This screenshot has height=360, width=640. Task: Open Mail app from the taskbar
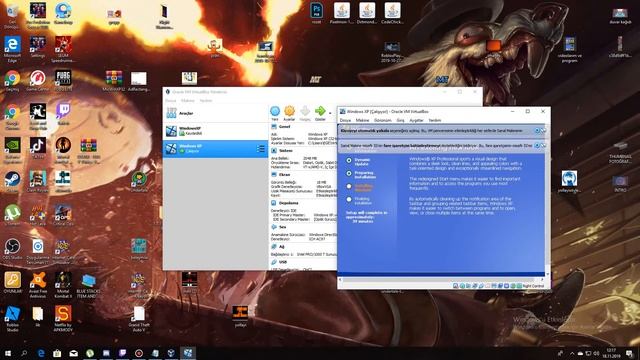[73, 353]
